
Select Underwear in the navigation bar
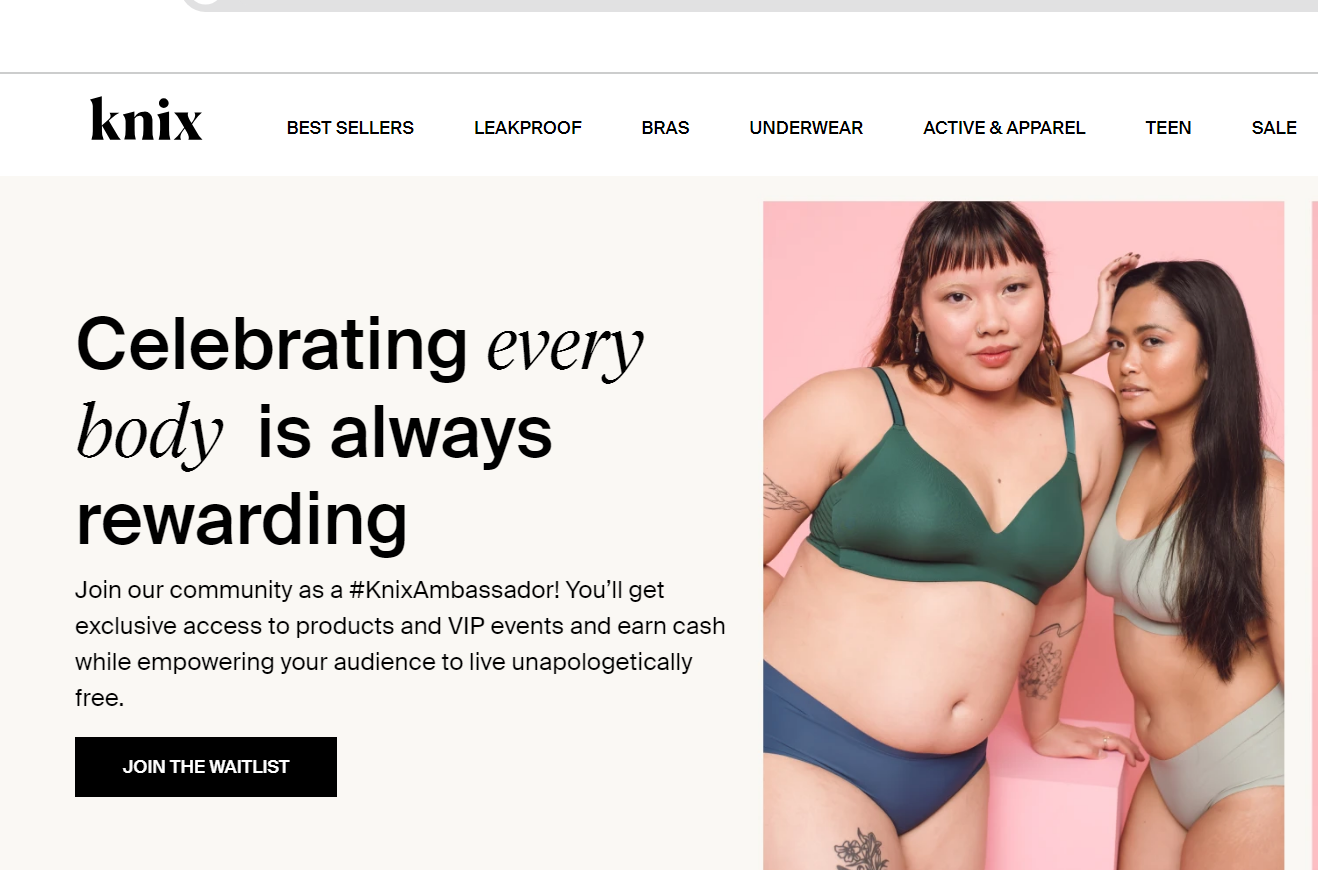[x=806, y=128]
